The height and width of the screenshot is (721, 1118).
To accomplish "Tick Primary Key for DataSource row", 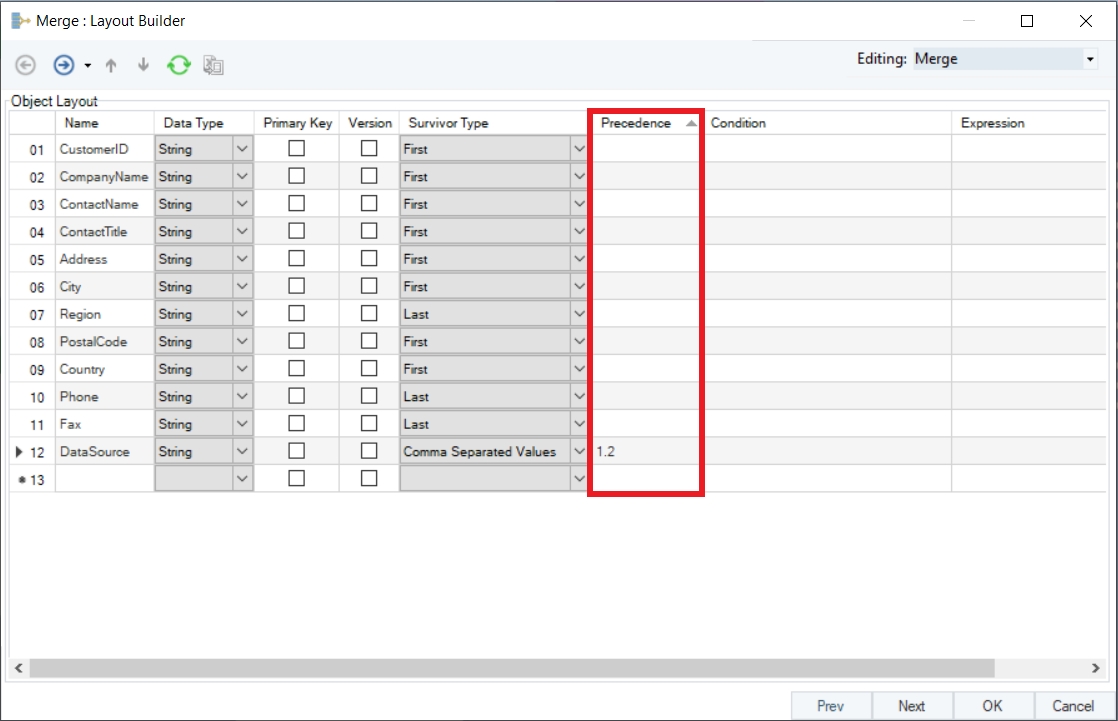I will pos(296,451).
